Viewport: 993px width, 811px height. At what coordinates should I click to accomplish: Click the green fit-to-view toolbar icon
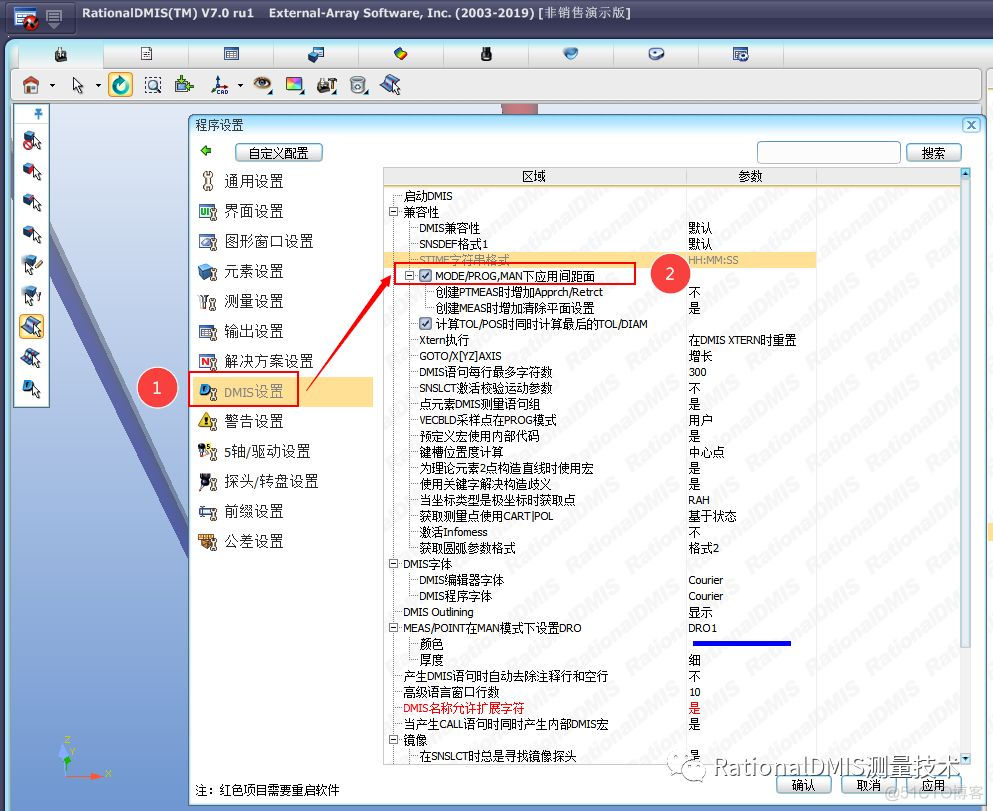184,84
